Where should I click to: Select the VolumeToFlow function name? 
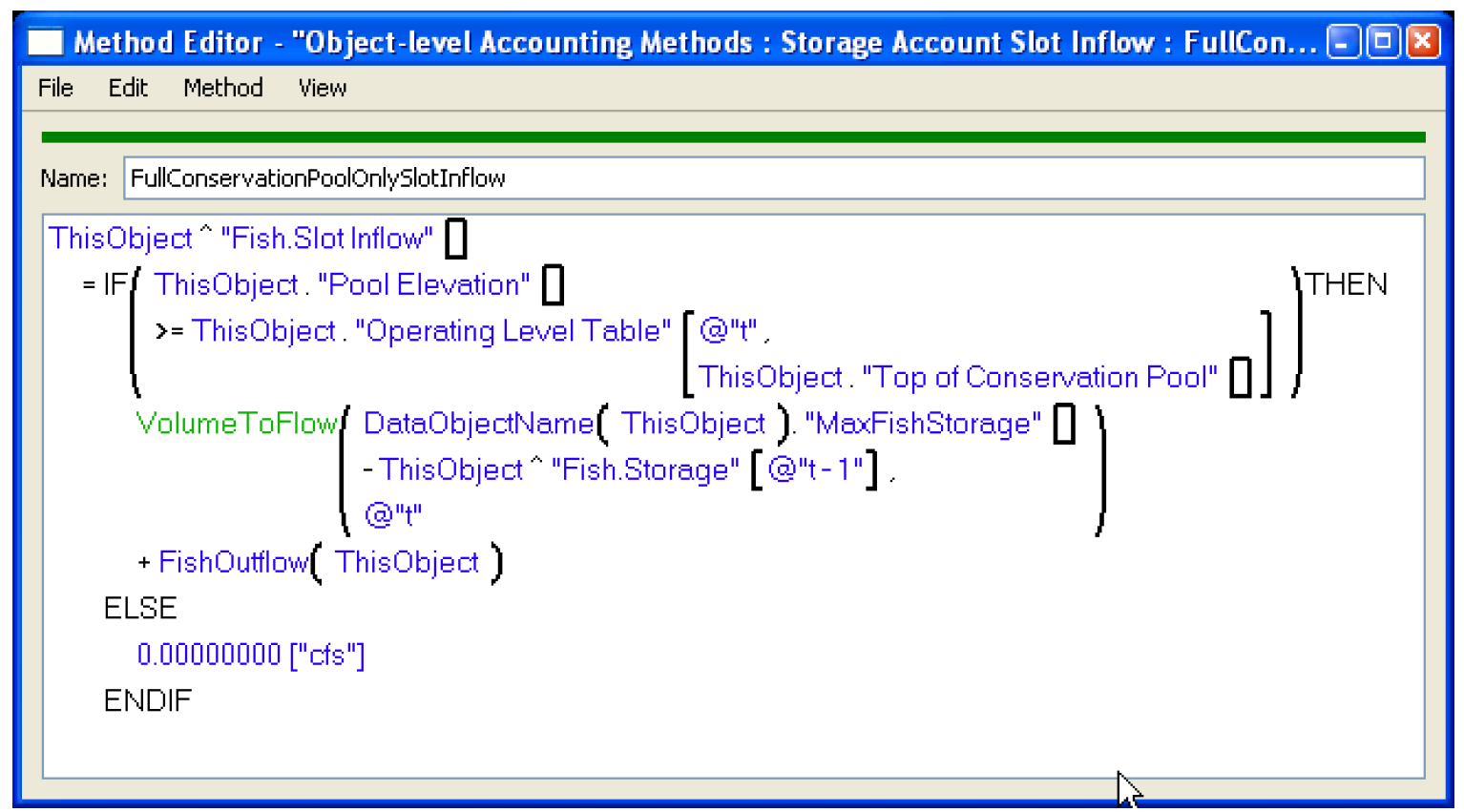point(237,424)
